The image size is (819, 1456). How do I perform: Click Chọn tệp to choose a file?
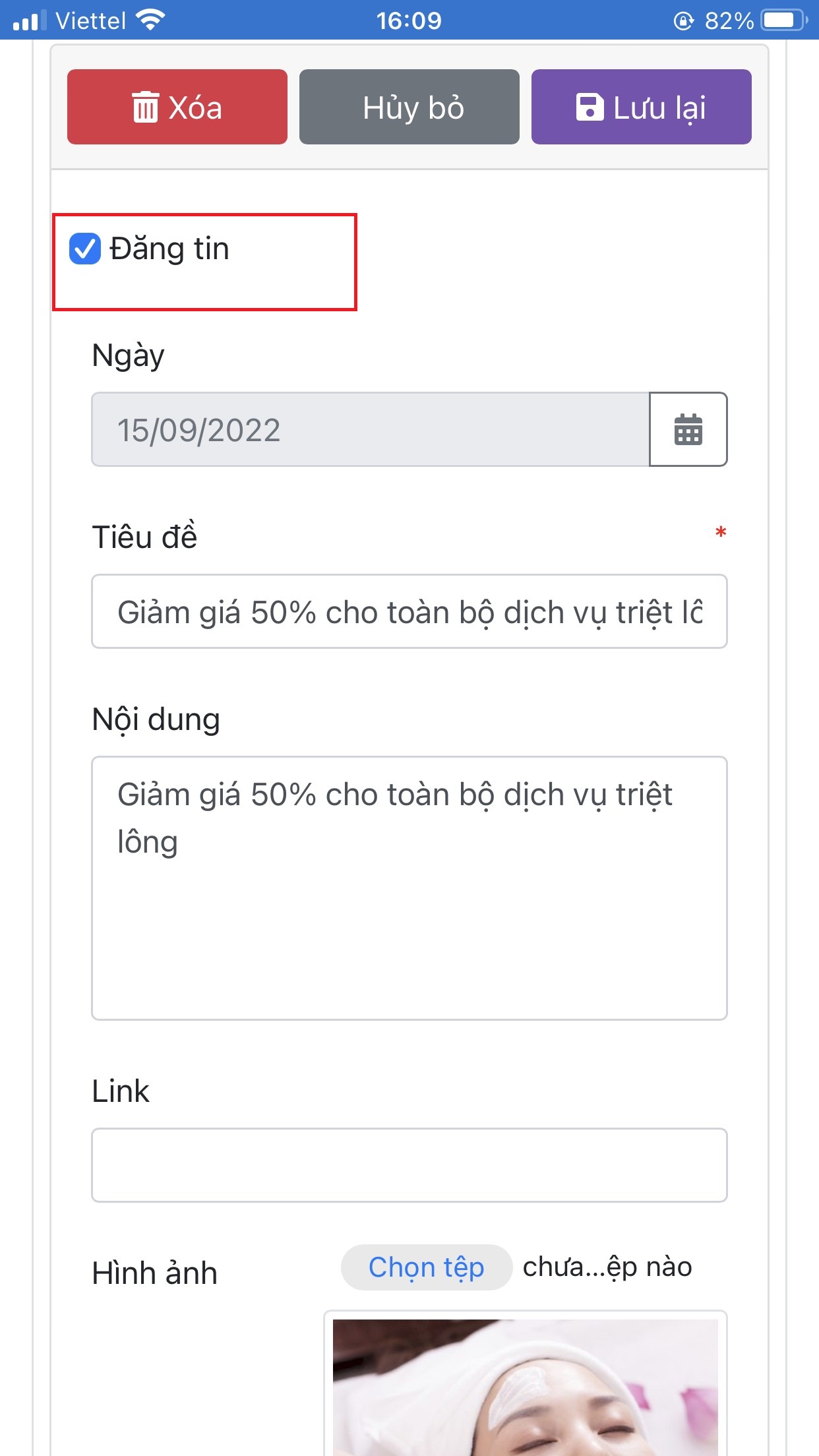coord(427,1267)
